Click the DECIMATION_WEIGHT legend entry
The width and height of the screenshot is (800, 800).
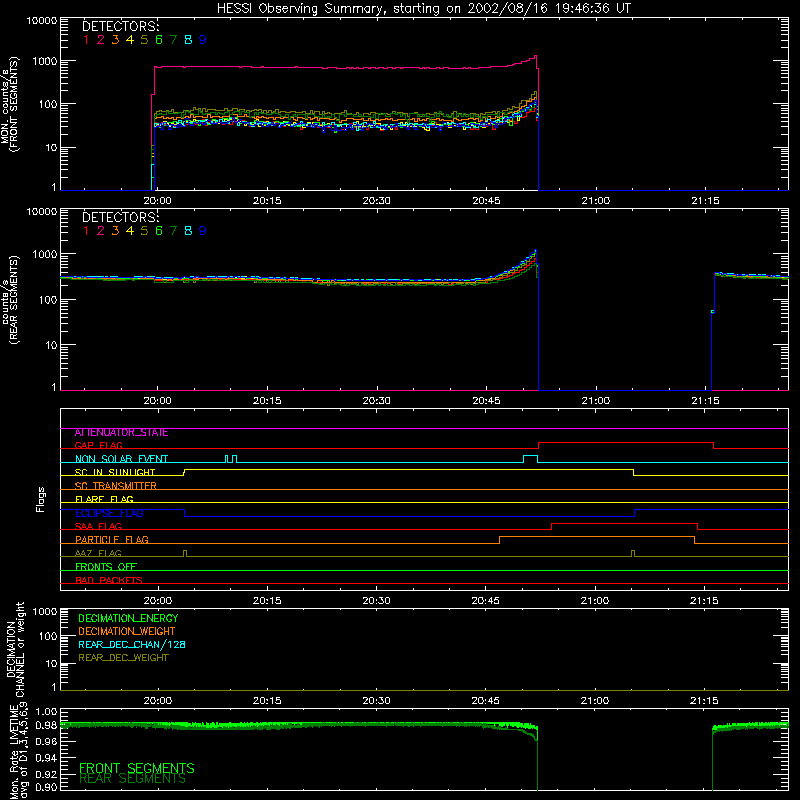(x=127, y=631)
